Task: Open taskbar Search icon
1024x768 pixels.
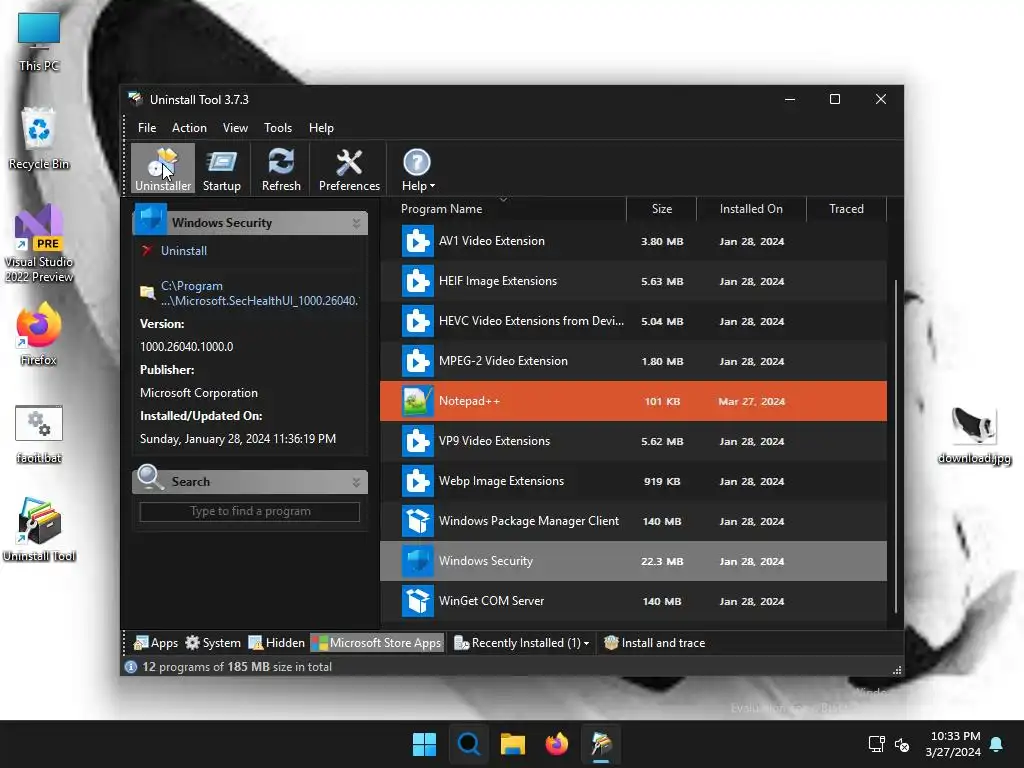Action: (468, 744)
